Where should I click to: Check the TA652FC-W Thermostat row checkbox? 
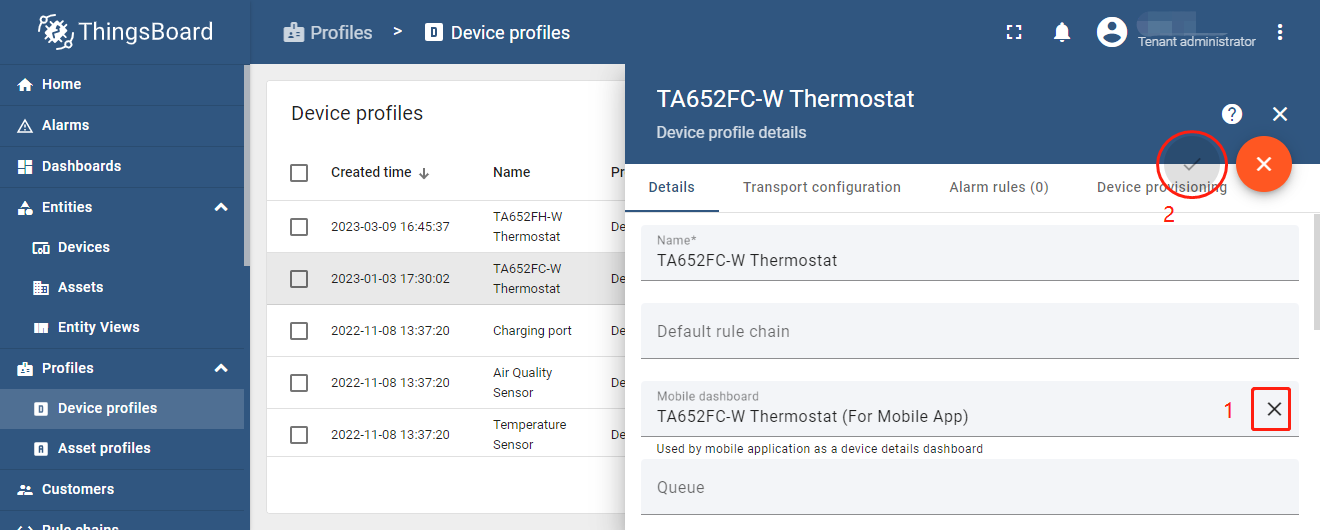point(299,279)
